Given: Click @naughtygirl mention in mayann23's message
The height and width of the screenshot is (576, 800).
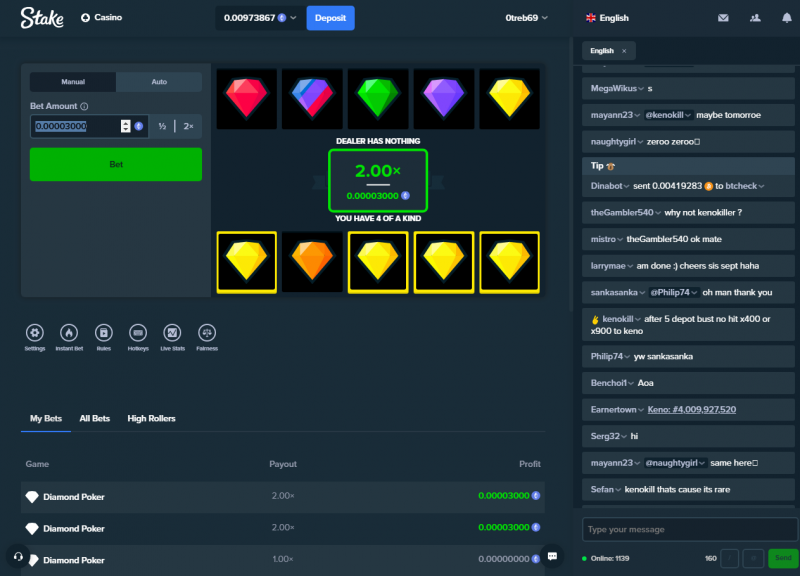Looking at the screenshot, I should click(675, 463).
